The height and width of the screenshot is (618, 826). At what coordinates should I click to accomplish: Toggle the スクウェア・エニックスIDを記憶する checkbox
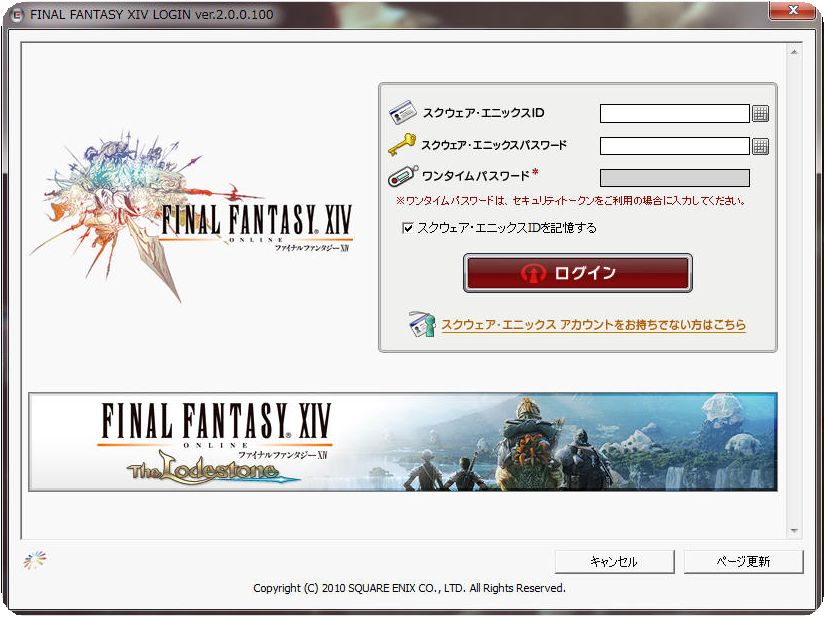pyautogui.click(x=407, y=228)
